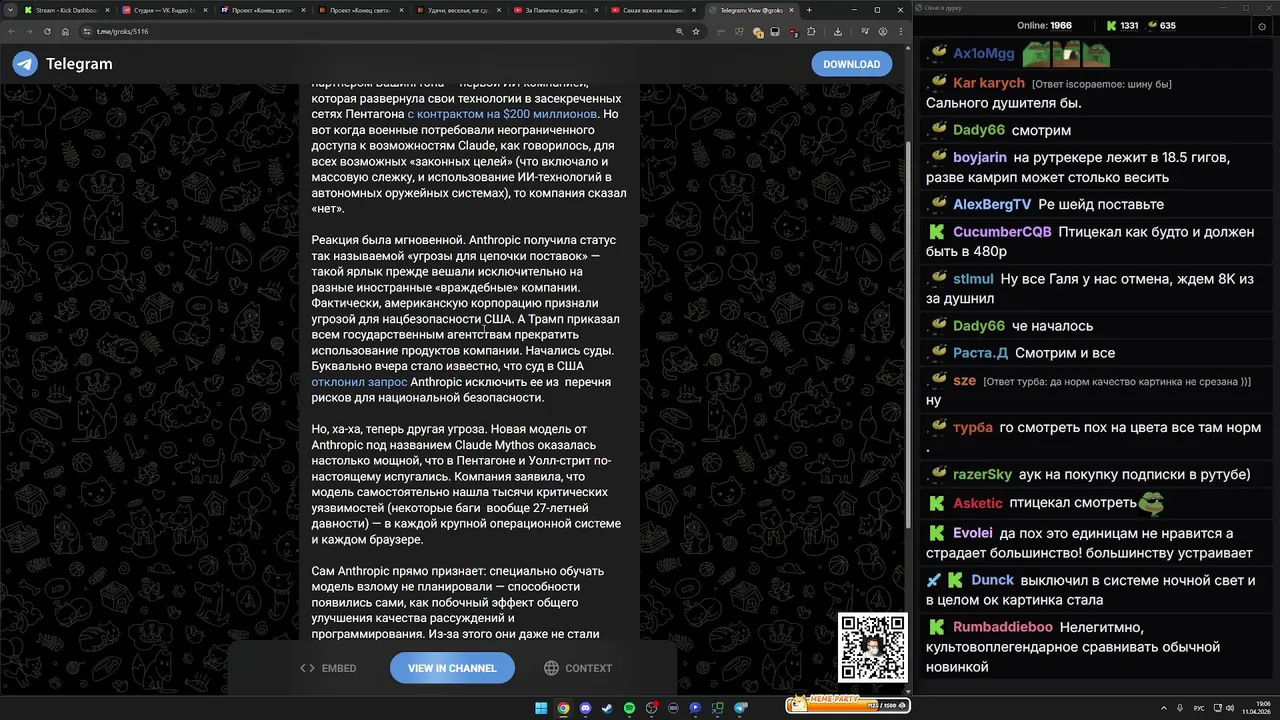Screen dimensions: 1280x720
Task: Open Chrome downloads icon
Action: coord(837,31)
